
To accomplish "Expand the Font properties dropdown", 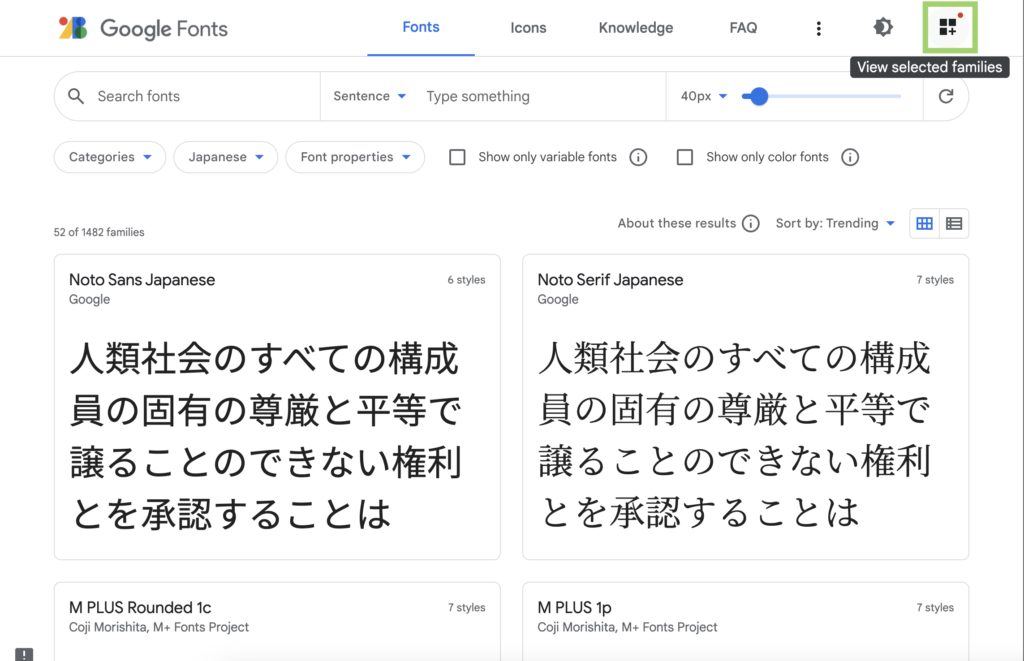I will (355, 157).
